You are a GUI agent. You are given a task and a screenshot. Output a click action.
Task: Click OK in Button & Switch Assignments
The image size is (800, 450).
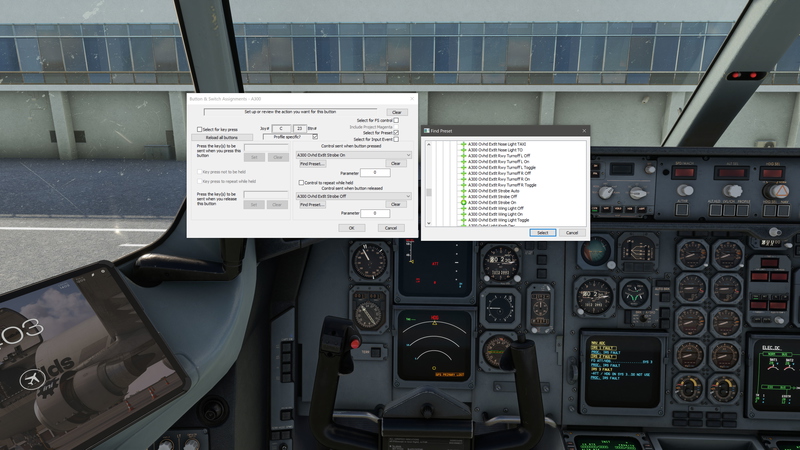coord(352,228)
